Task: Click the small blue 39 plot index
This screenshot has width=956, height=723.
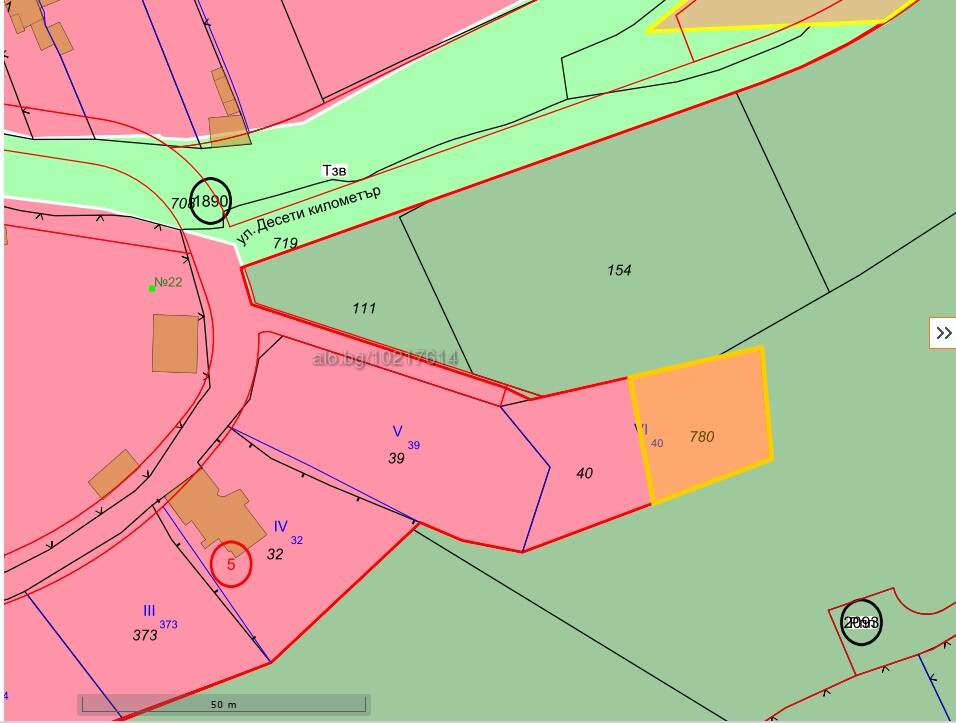Action: 414,446
